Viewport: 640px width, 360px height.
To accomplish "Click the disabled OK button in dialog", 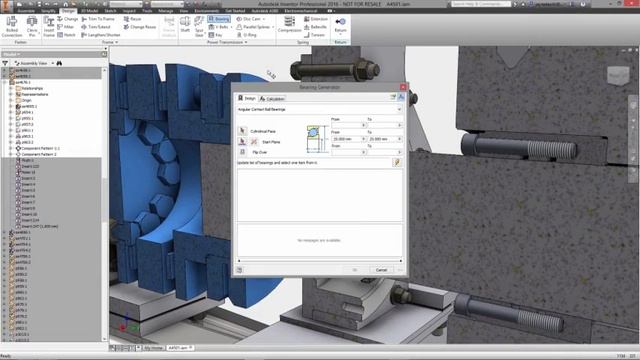I will pyautogui.click(x=355, y=270).
